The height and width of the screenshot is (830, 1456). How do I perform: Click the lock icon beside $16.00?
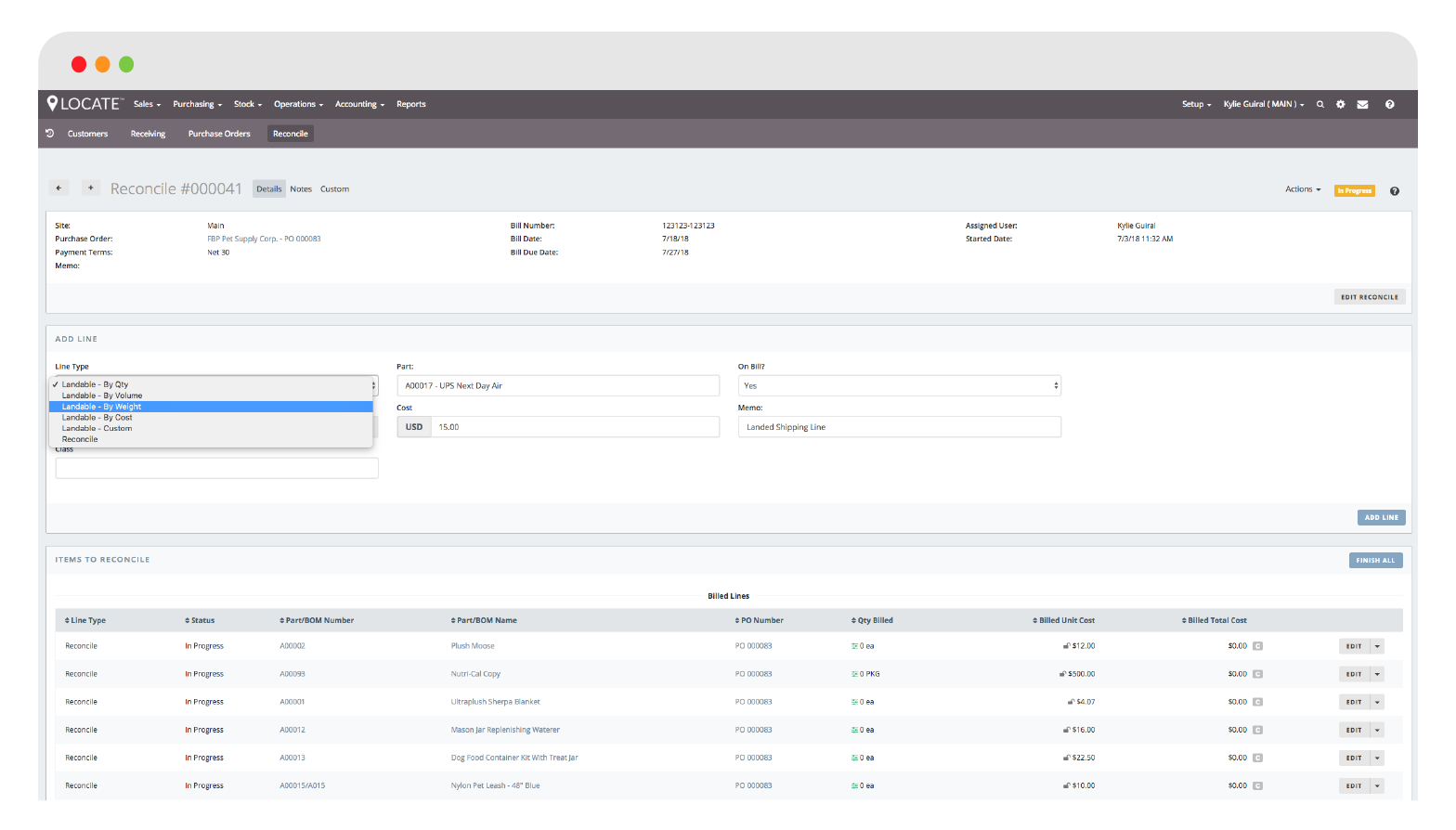pos(1066,730)
